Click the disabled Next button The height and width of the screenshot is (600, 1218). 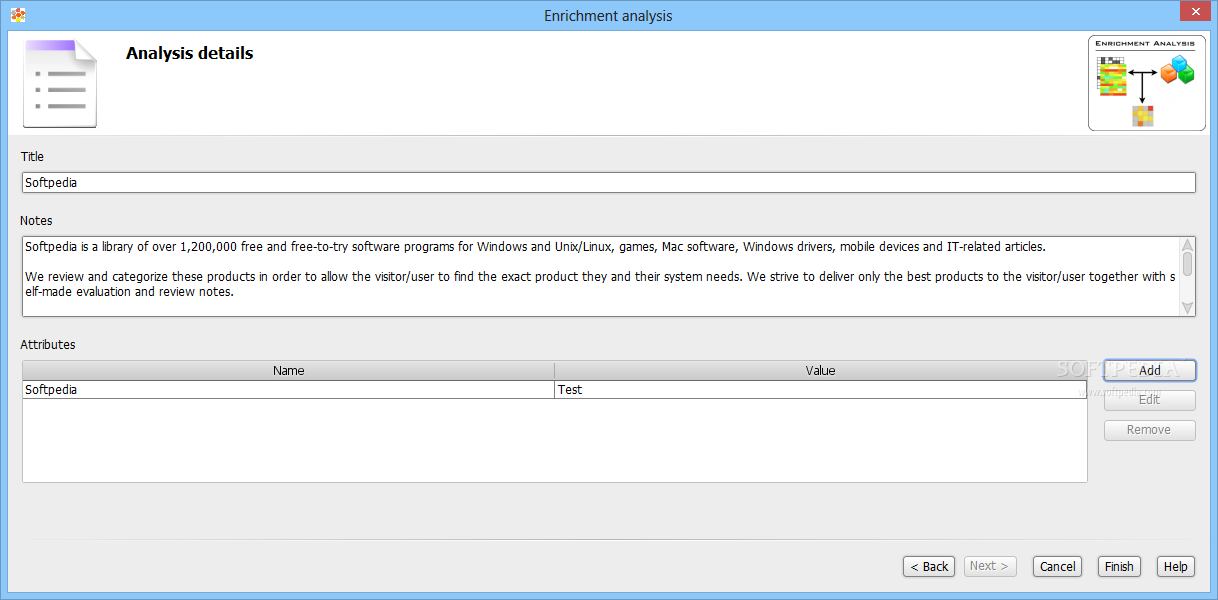991,566
